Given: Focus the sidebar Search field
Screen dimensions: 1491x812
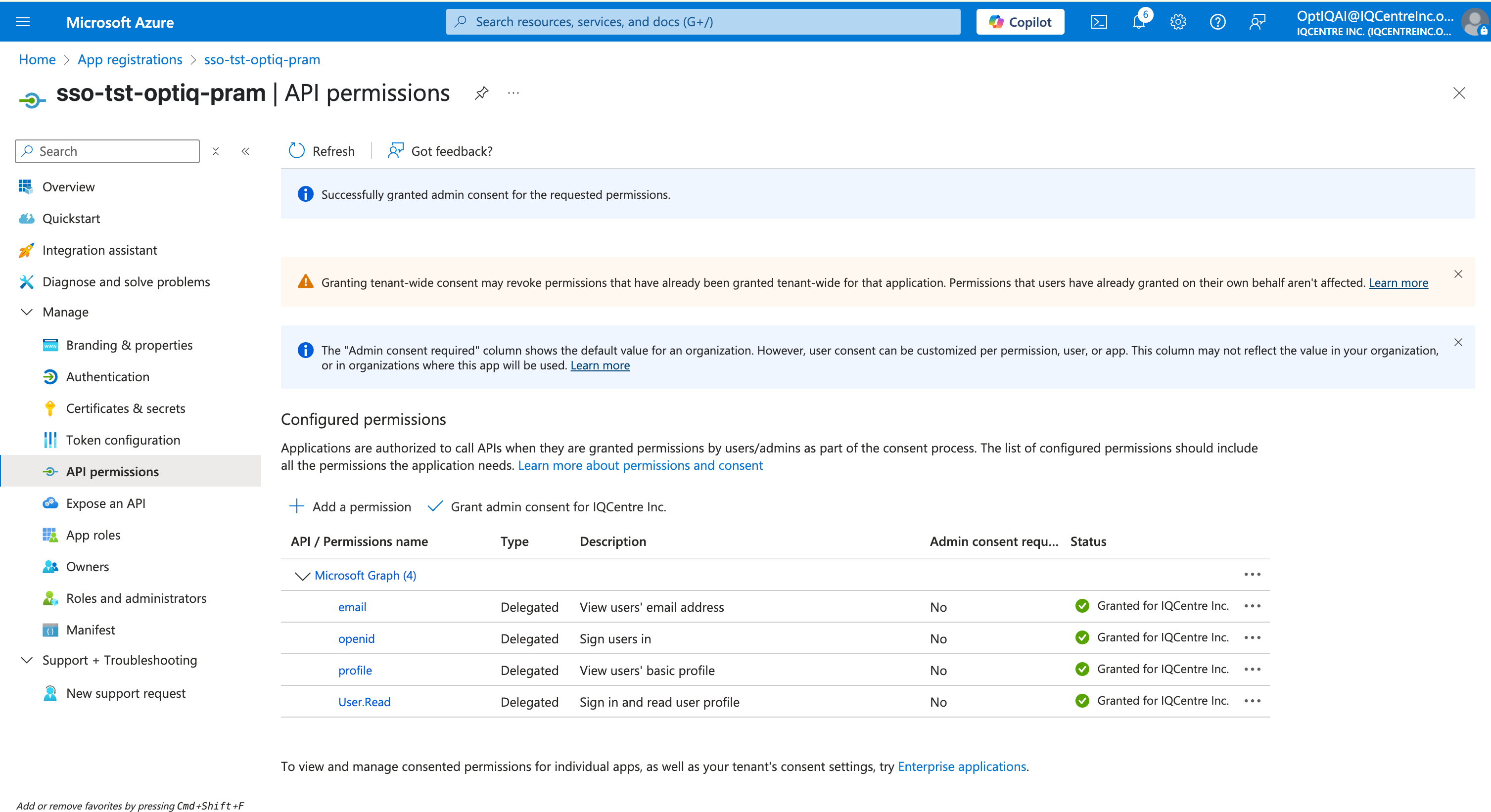Looking at the screenshot, I should point(107,151).
